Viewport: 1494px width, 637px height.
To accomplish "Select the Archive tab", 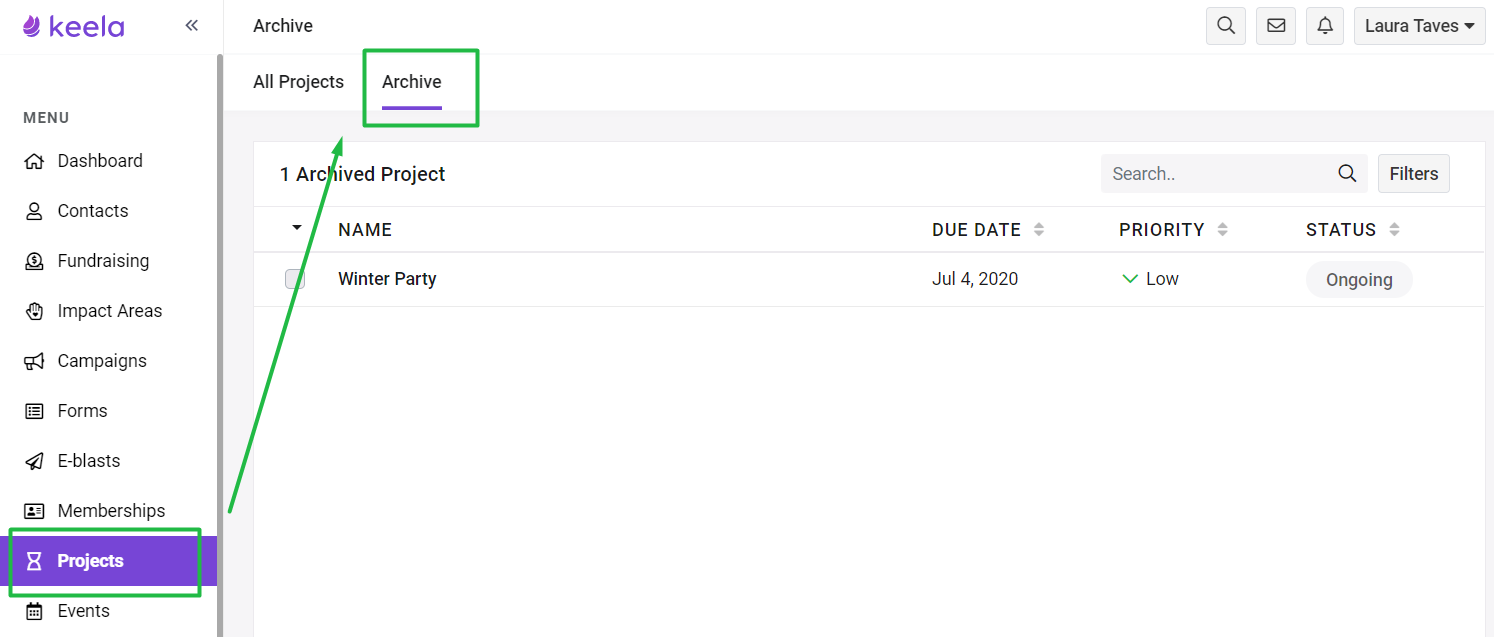I will 412,82.
